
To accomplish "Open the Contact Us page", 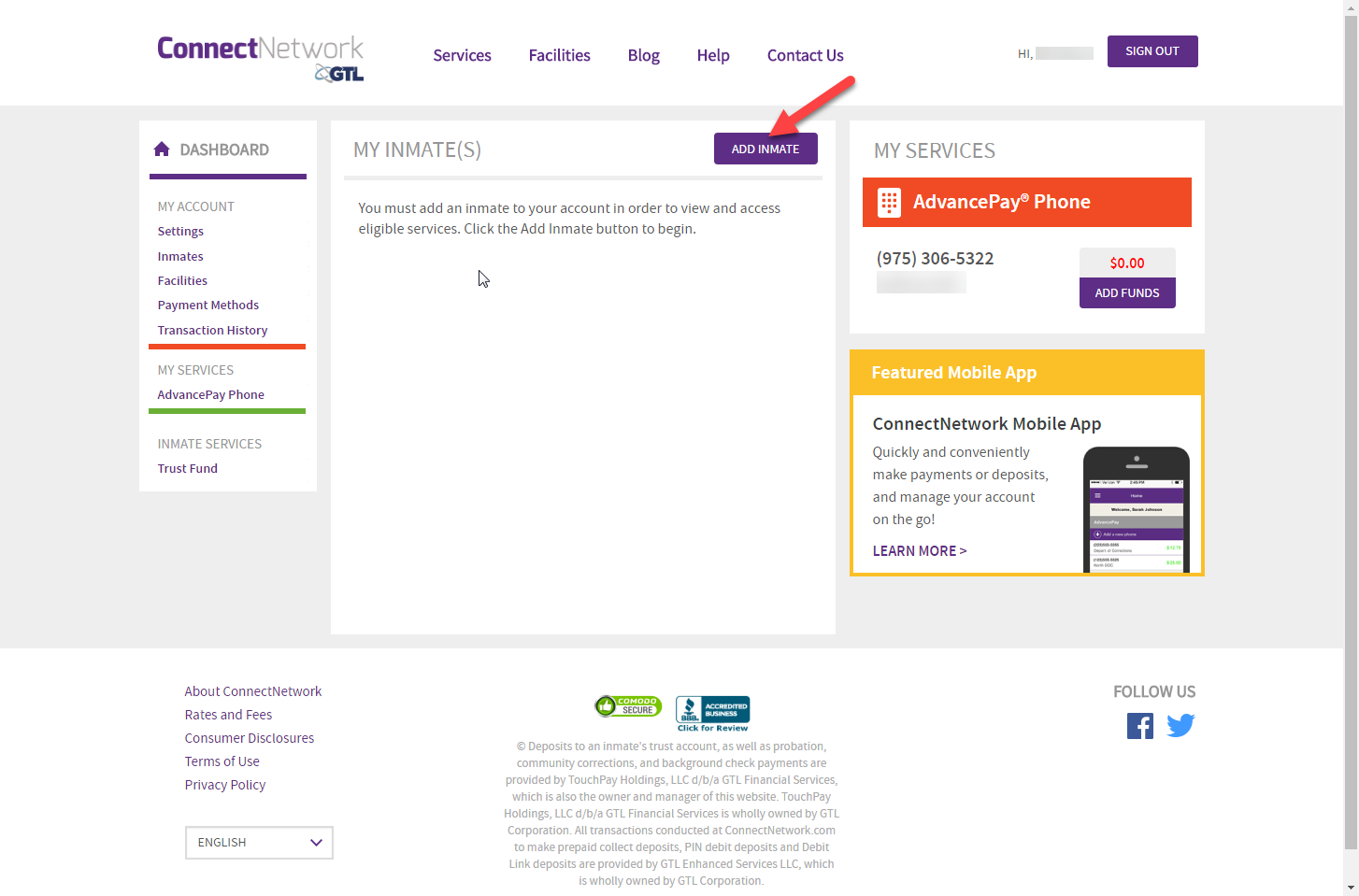I will point(805,55).
